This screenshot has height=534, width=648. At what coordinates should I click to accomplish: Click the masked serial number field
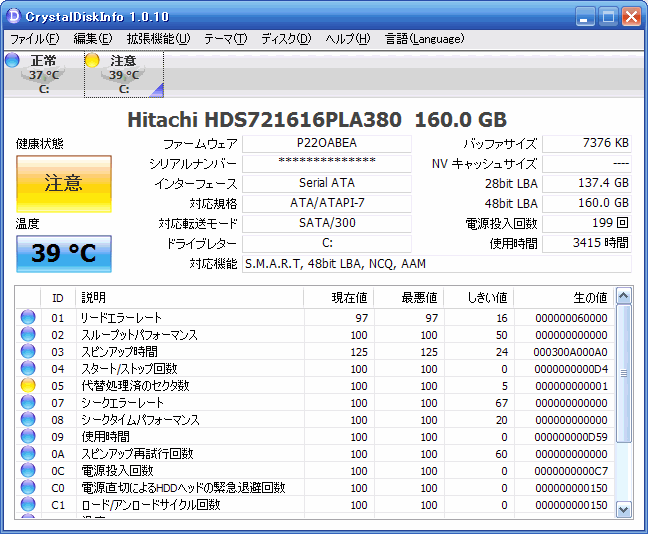(327, 164)
